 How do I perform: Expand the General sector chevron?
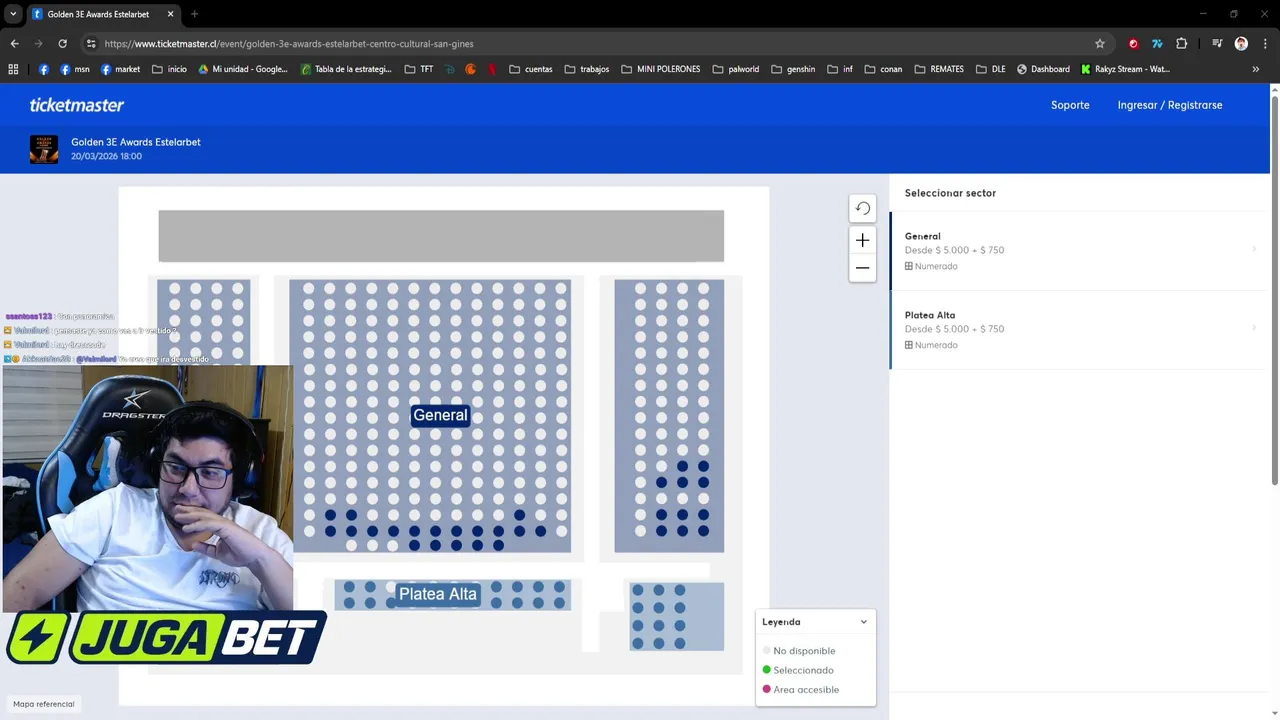click(x=1254, y=249)
